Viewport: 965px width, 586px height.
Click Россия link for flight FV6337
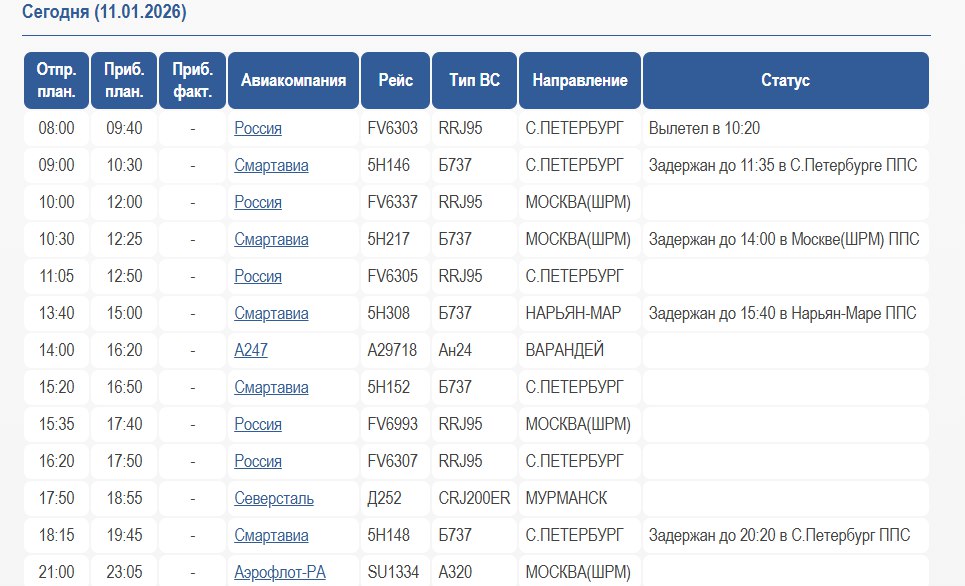click(258, 202)
